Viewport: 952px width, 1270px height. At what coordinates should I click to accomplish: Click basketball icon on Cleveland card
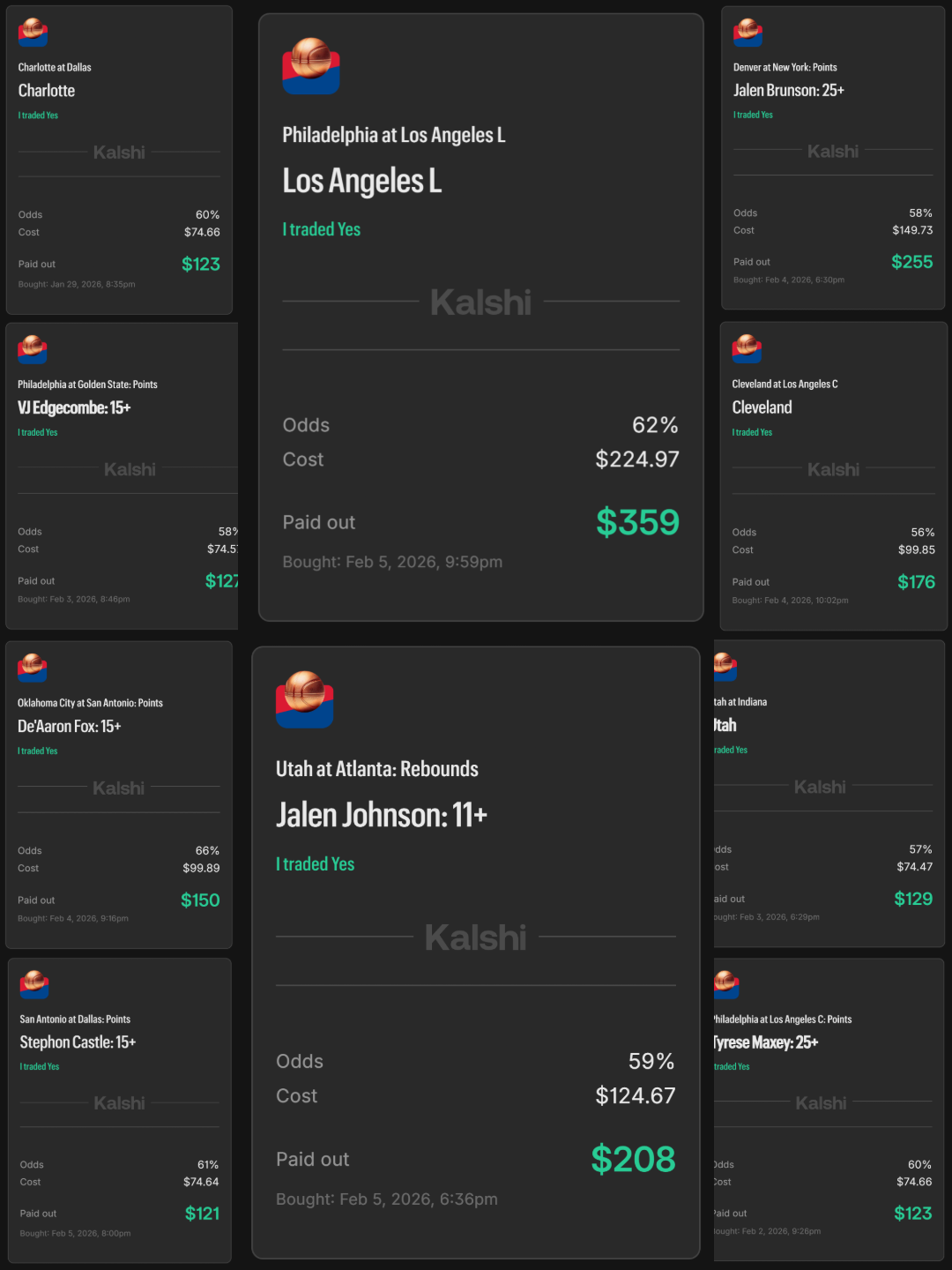tap(747, 349)
